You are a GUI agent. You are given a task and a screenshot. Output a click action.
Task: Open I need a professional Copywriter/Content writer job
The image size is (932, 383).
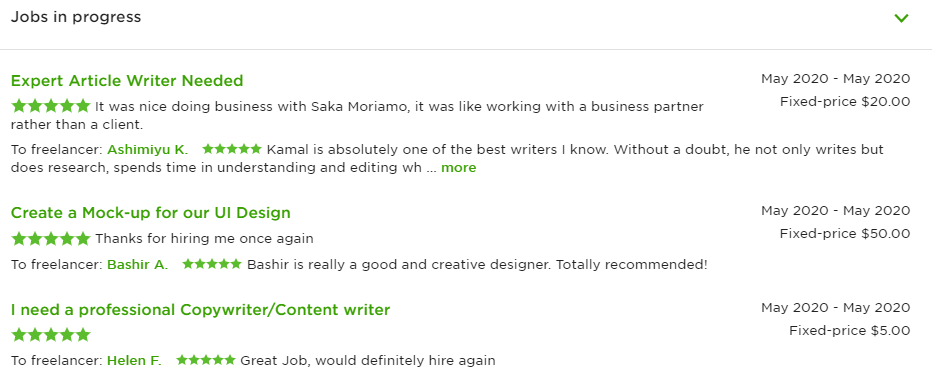[x=200, y=310]
